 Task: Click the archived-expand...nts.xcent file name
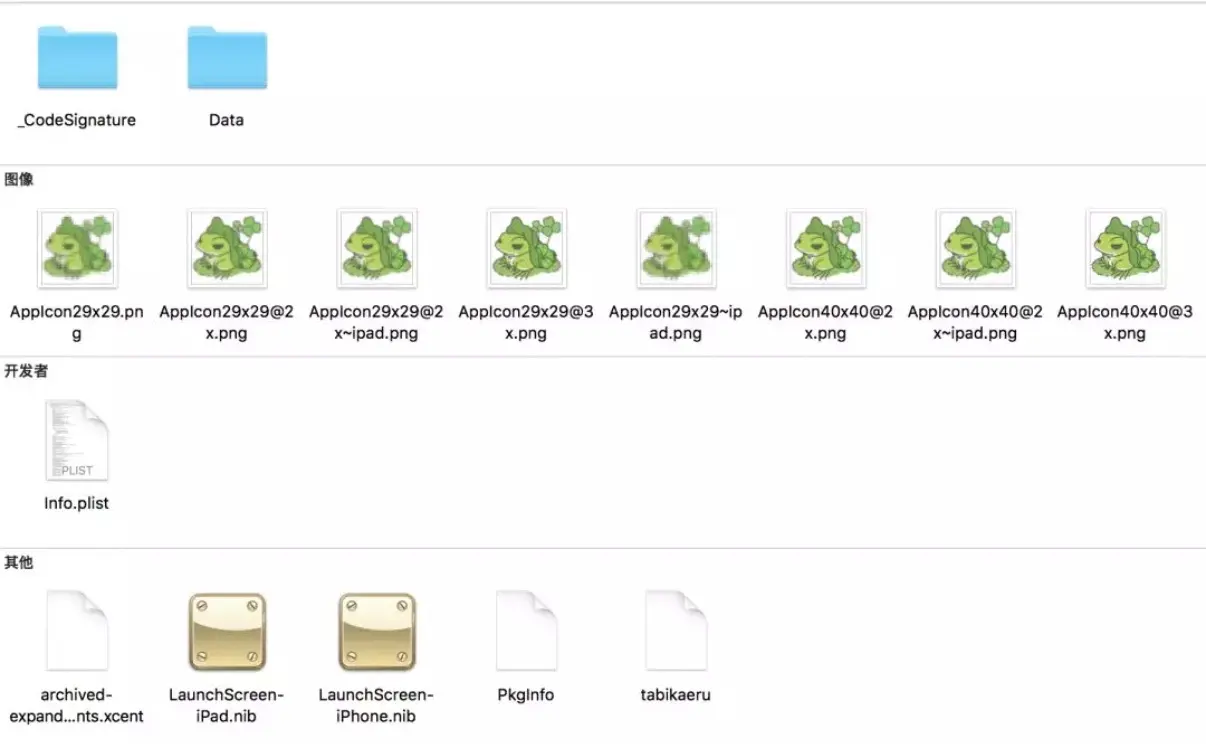[77, 705]
